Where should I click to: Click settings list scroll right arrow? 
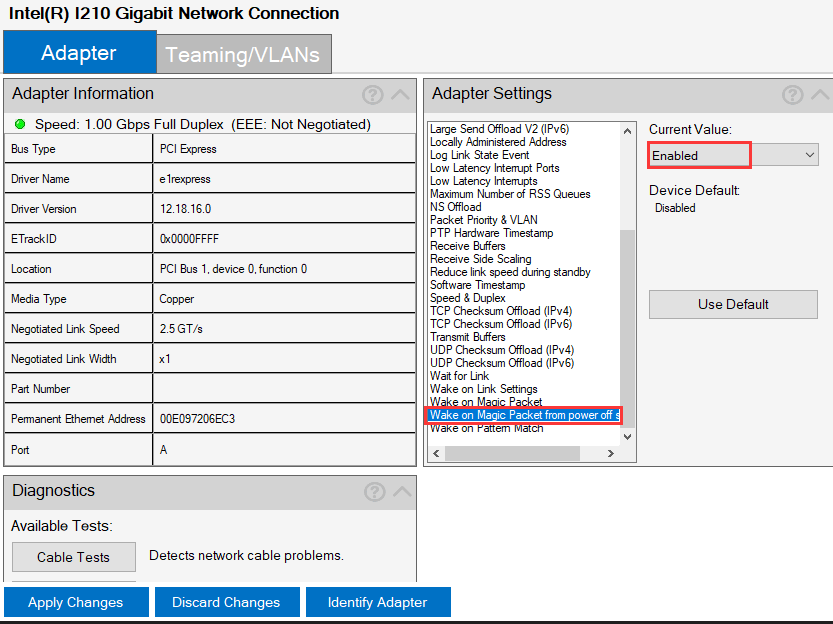tap(611, 454)
